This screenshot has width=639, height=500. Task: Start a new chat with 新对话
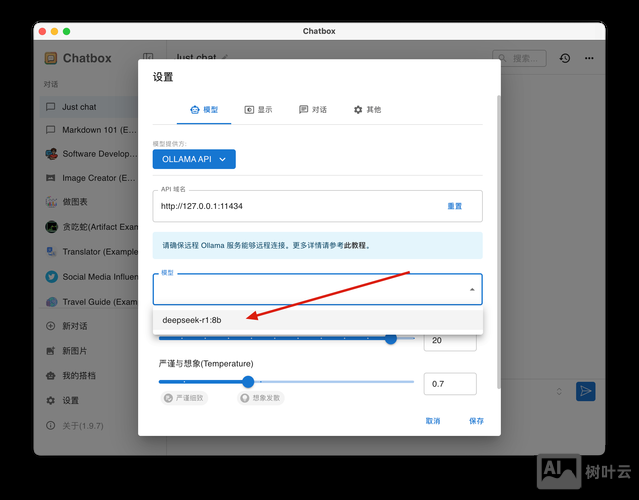coord(74,326)
